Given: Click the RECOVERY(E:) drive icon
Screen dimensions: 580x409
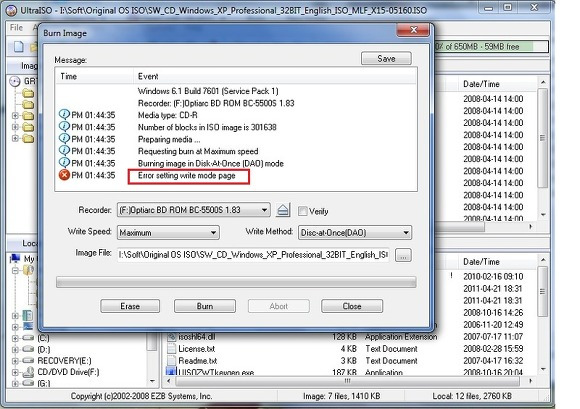Looking at the screenshot, I should (28, 360).
